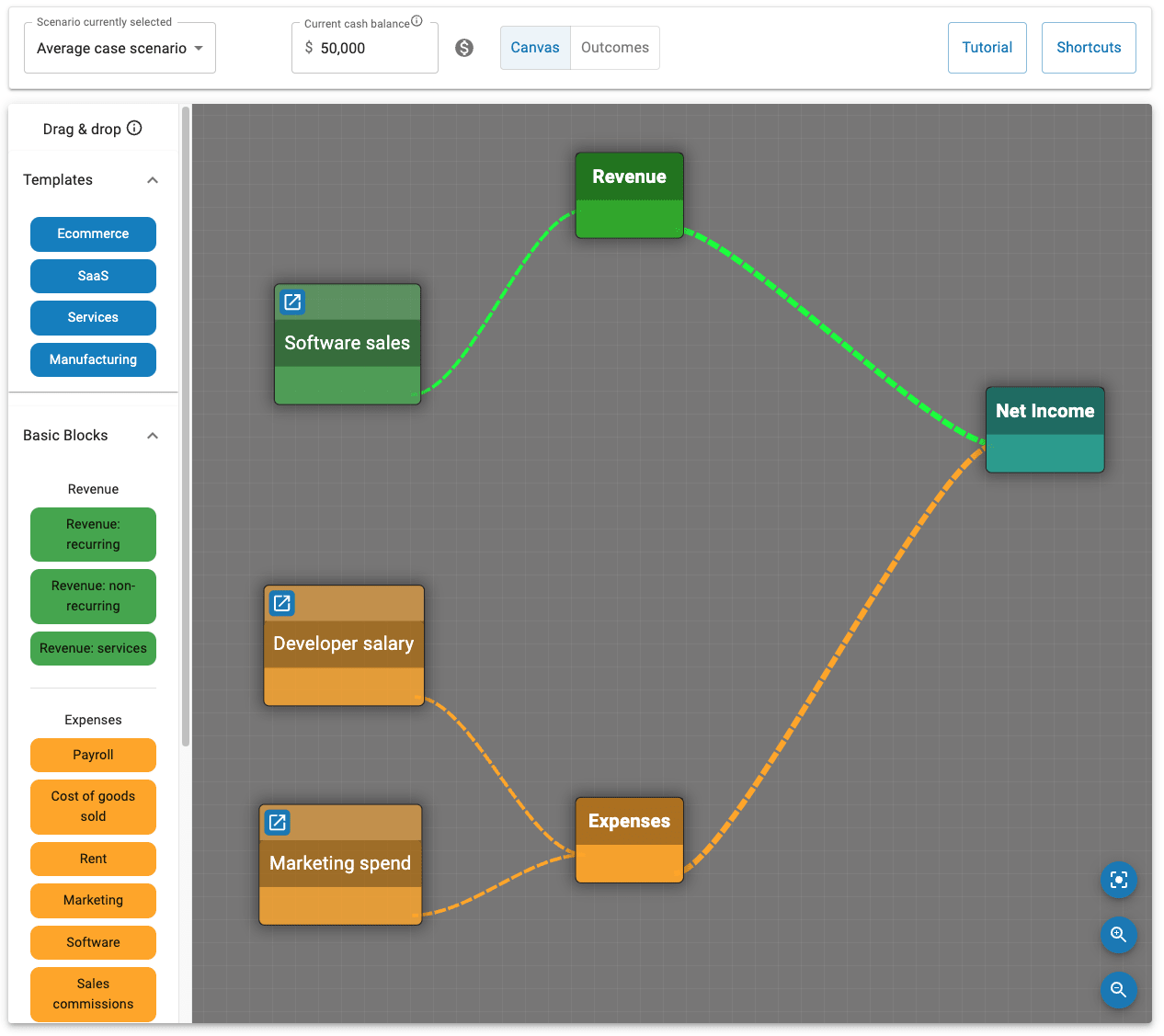
Task: View the keyboard Shortcuts
Action: click(1088, 48)
